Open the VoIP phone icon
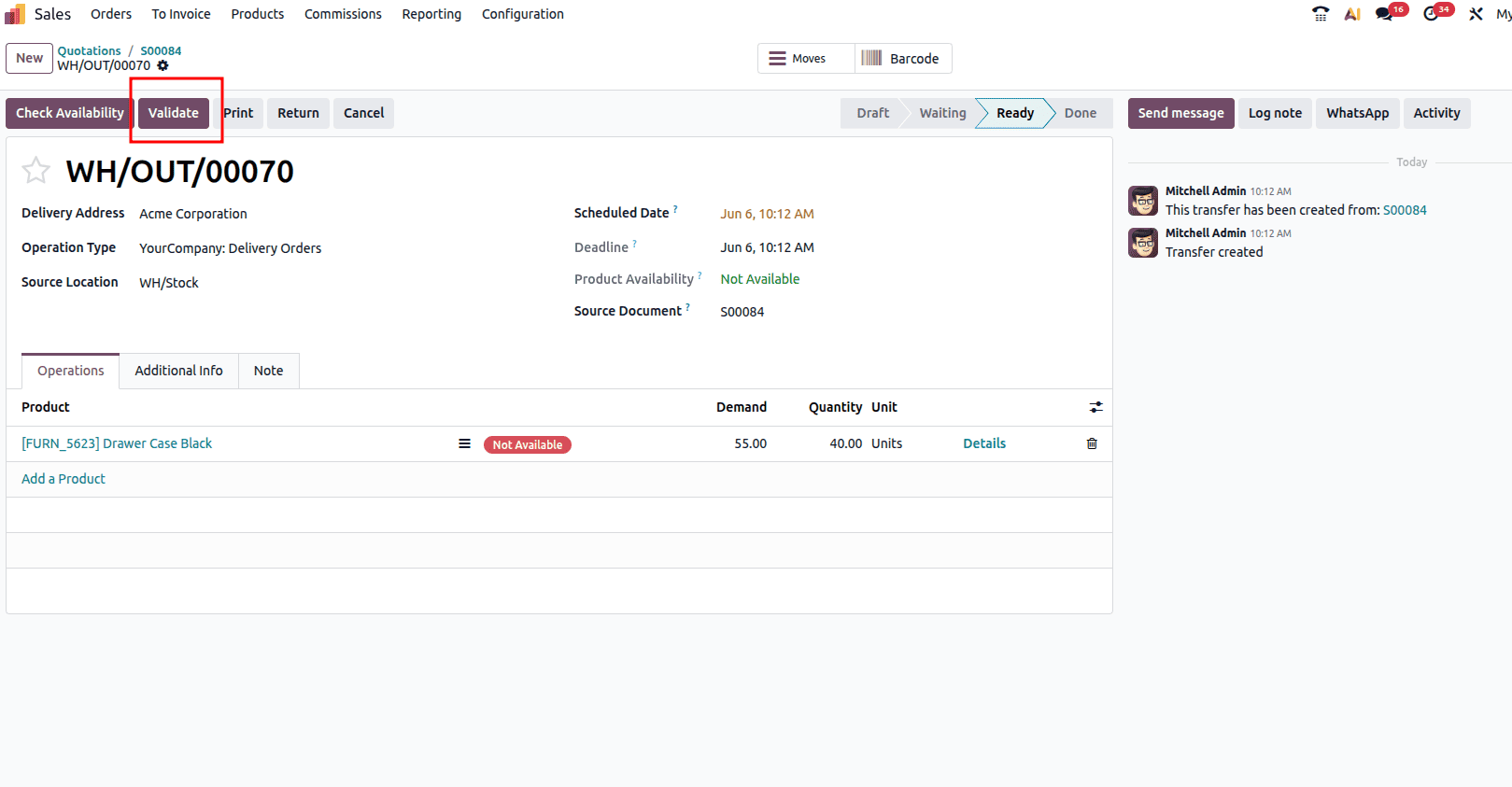 1321,14
